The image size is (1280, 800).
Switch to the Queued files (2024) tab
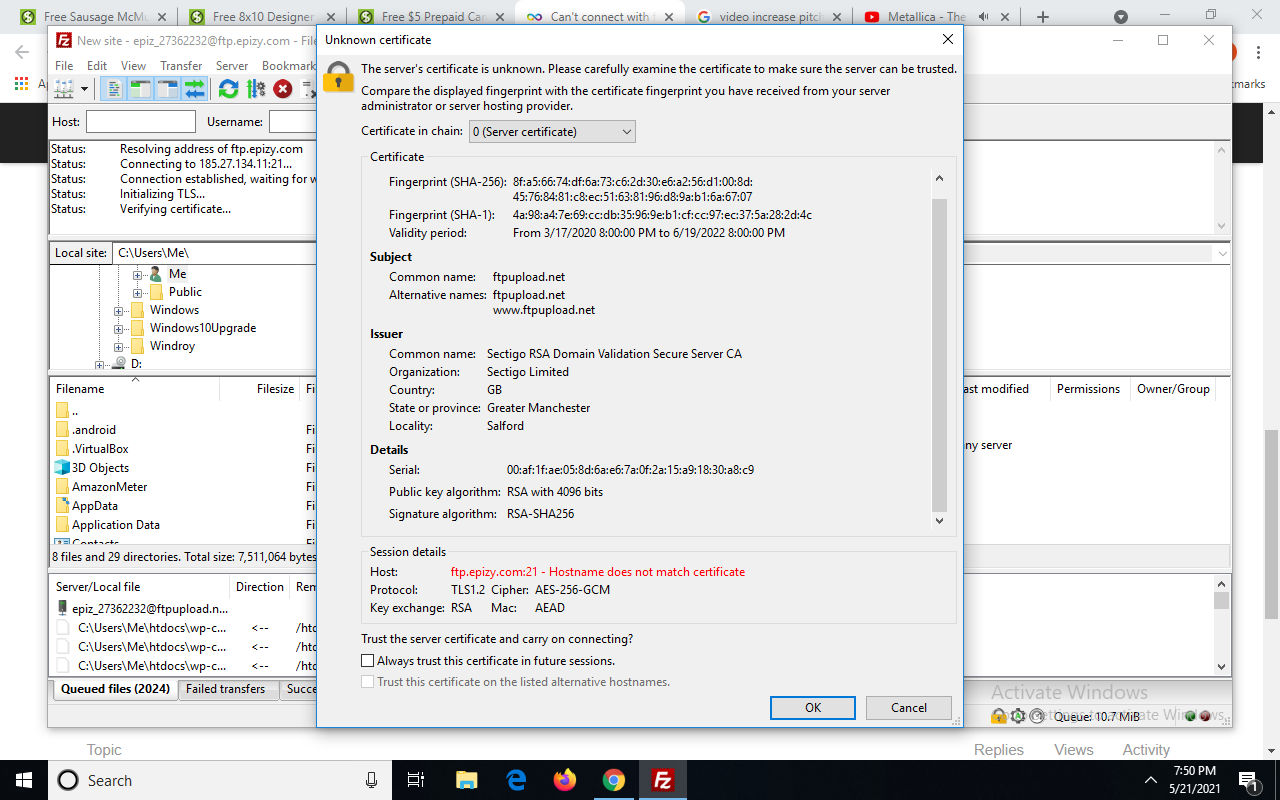[x=114, y=689]
